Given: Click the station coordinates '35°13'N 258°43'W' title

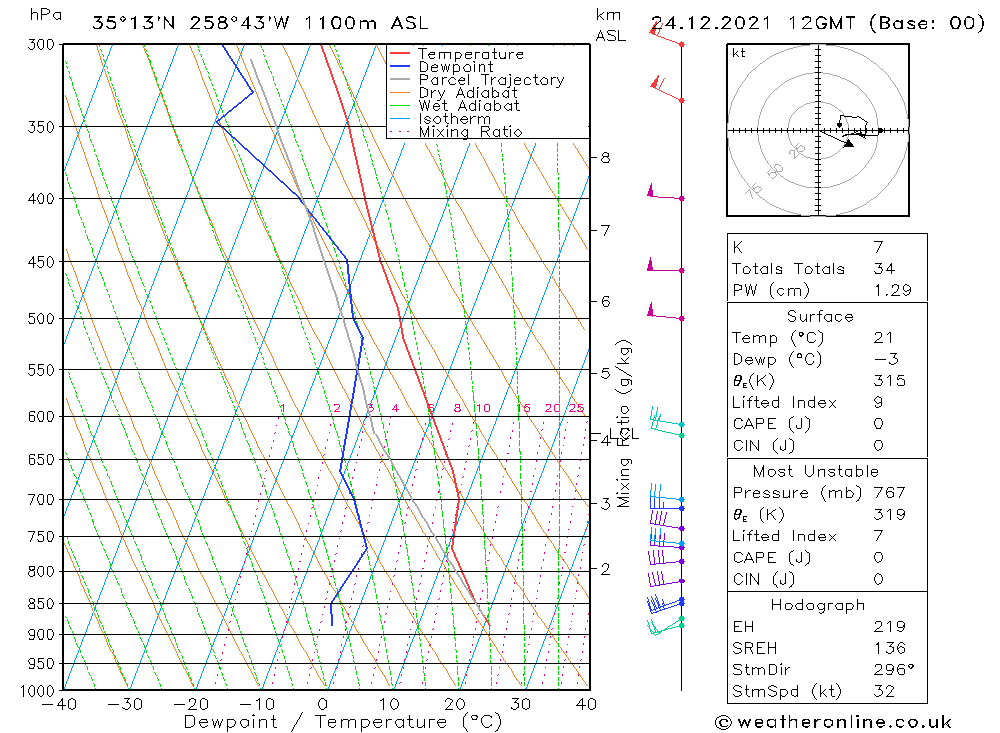Looking at the screenshot, I should 191,23.
